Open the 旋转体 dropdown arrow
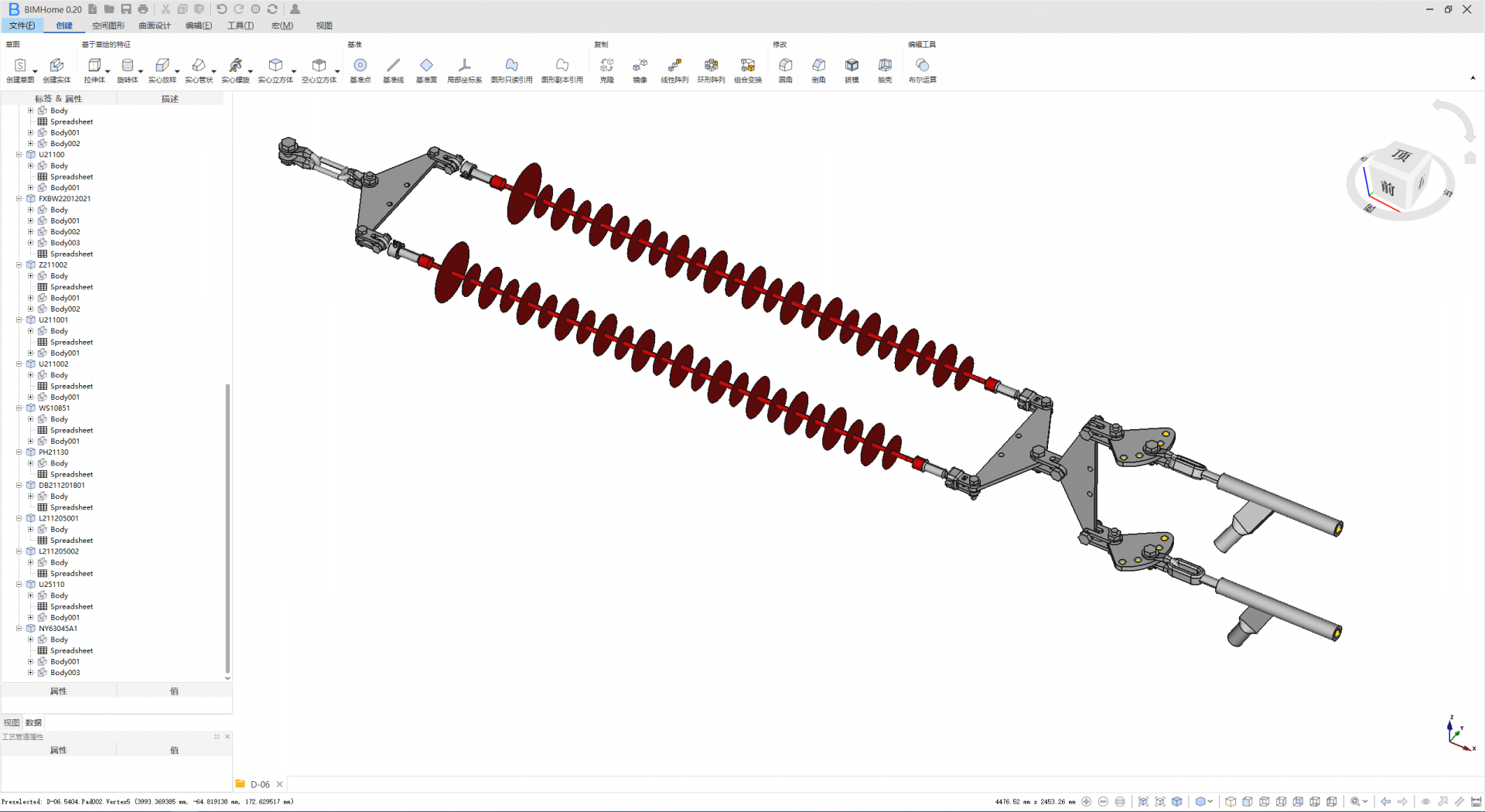This screenshot has height=812, width=1485. click(141, 71)
